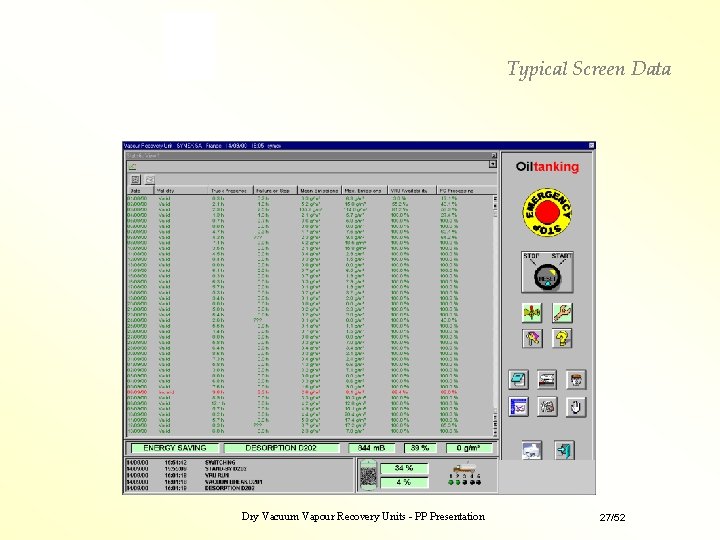
Task: Click the SWITCHING event log entry
Action: coord(220,462)
